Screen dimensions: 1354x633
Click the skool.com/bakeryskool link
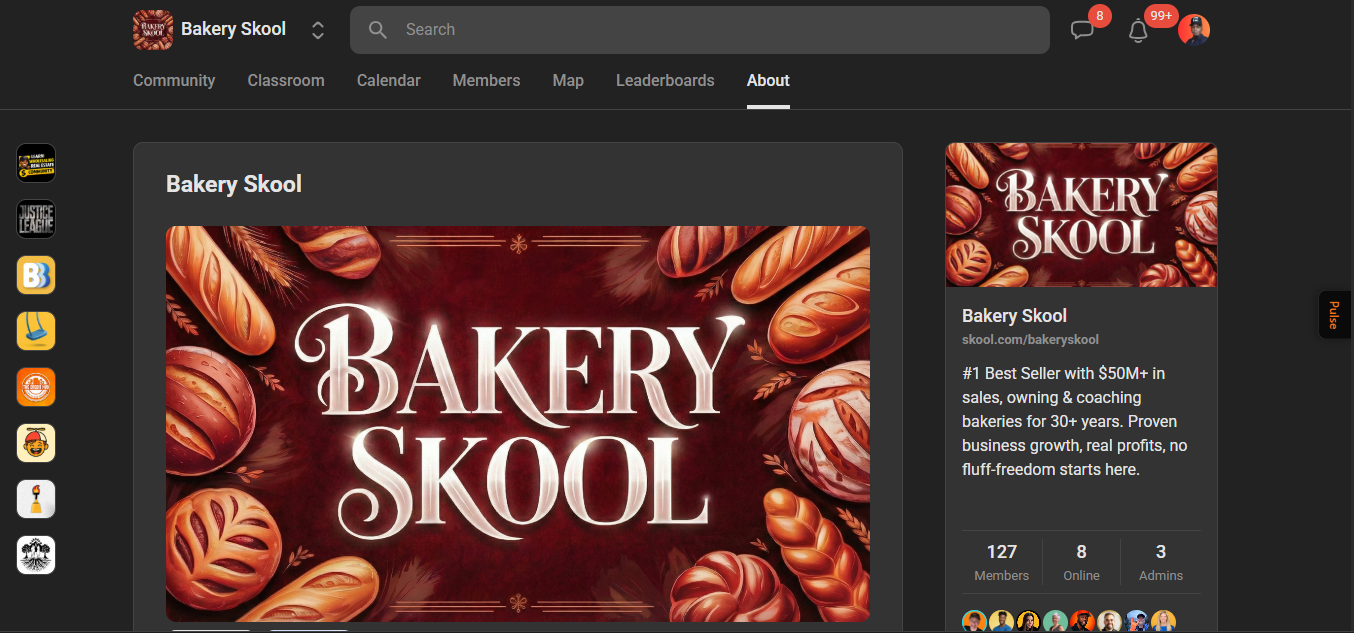[1030, 340]
